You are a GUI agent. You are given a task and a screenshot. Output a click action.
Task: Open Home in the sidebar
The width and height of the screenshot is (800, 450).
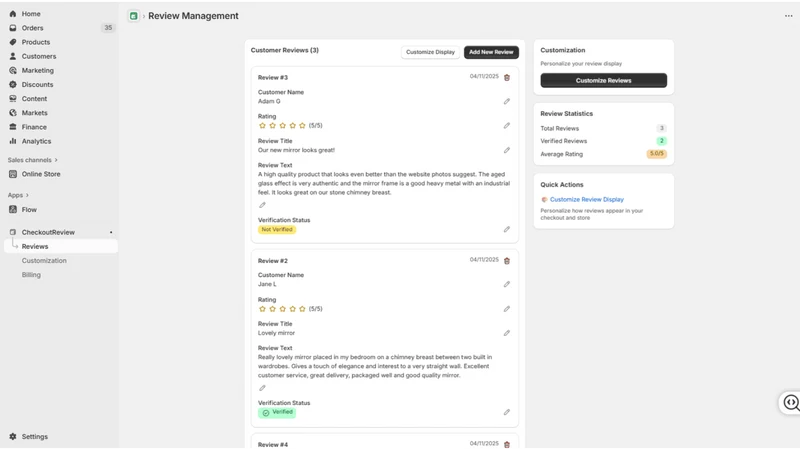31,14
